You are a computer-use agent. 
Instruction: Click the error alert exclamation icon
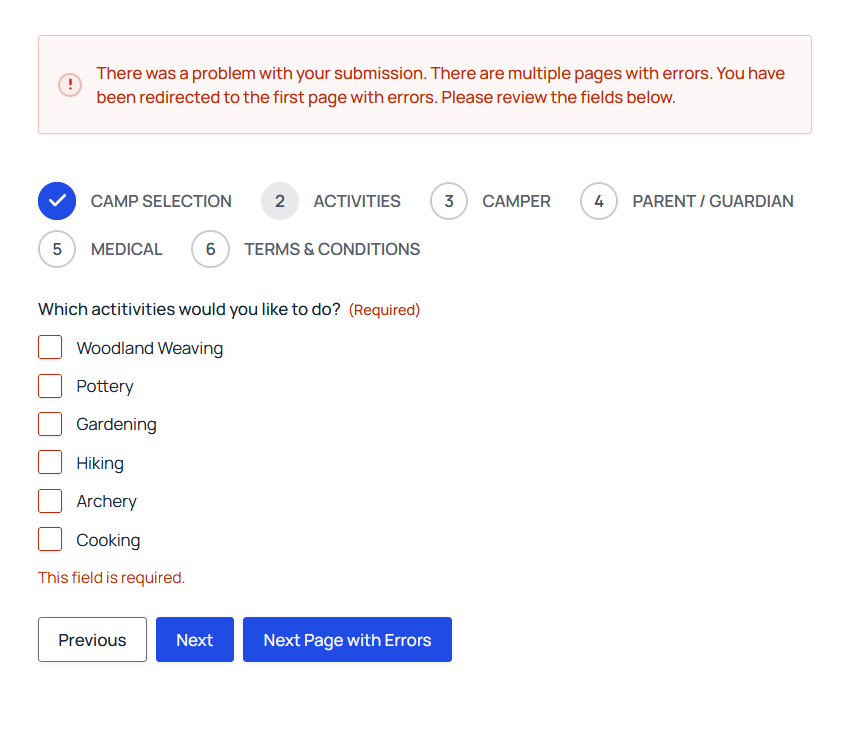click(70, 85)
